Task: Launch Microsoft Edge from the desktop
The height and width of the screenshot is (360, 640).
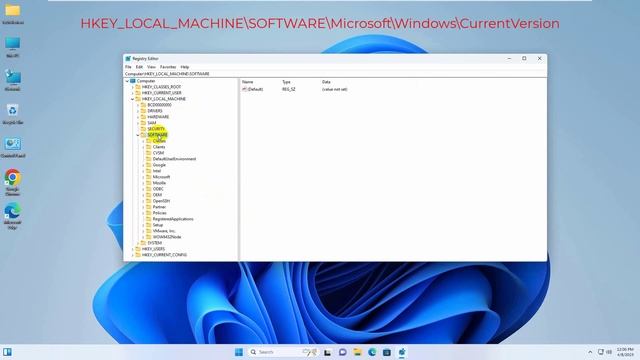Action: tap(13, 216)
